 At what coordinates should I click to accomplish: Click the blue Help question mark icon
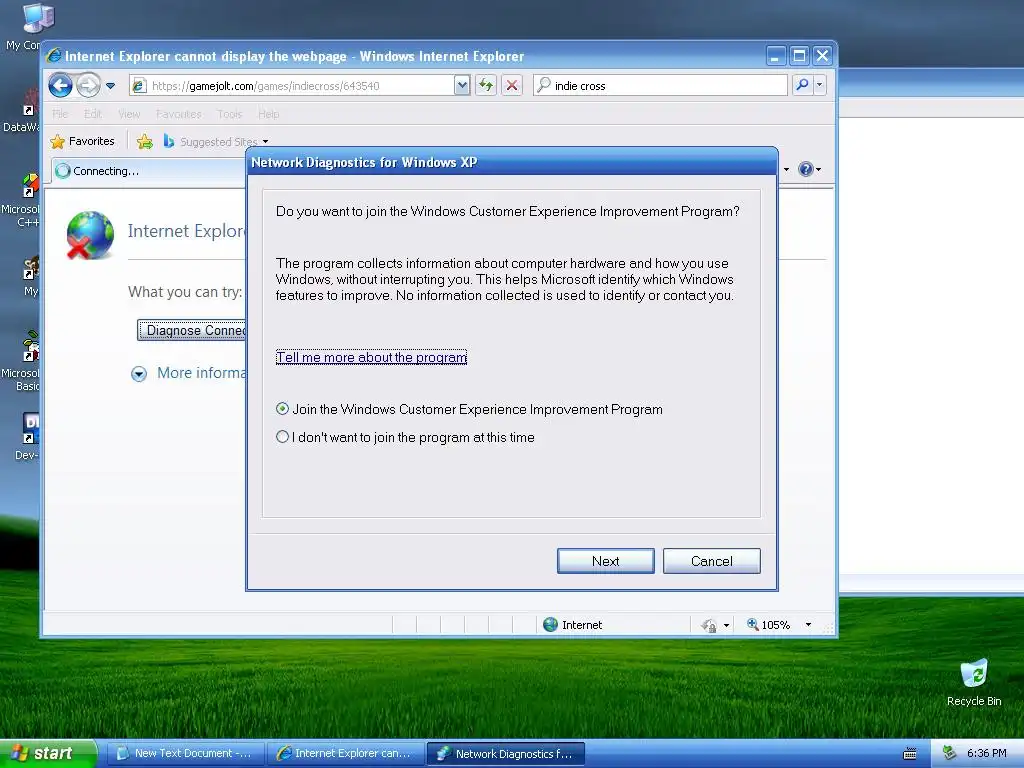806,169
